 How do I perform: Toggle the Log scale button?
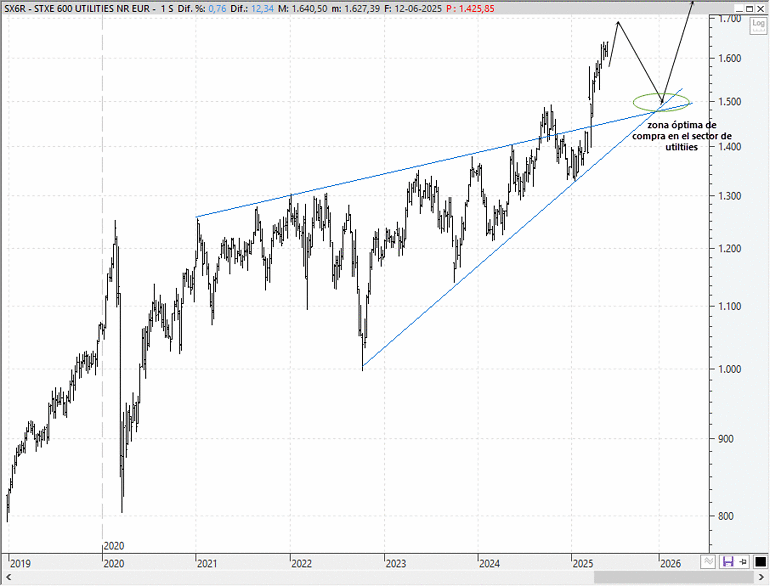coord(758,26)
